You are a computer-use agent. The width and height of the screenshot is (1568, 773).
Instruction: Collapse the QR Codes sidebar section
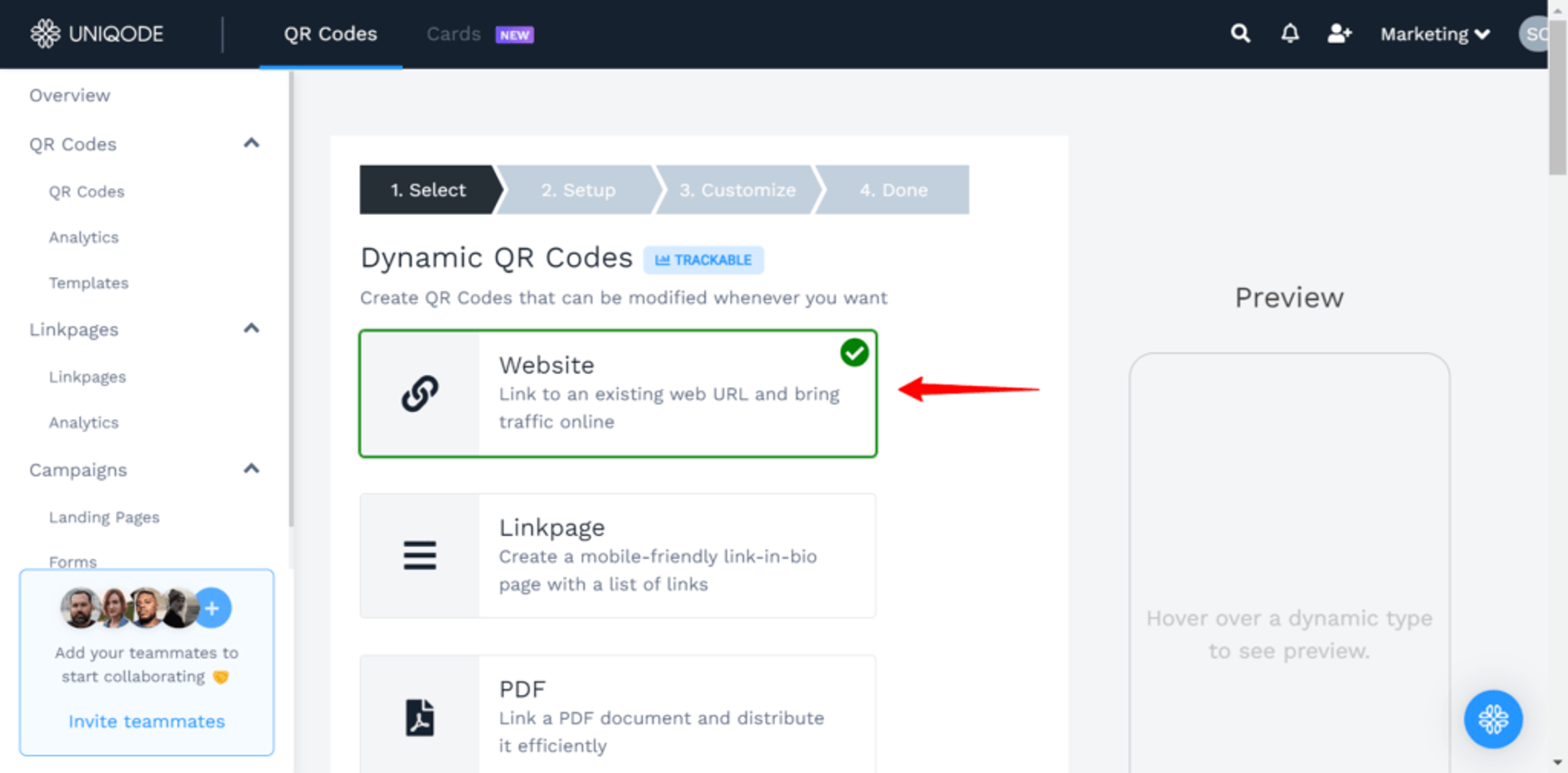click(x=252, y=144)
